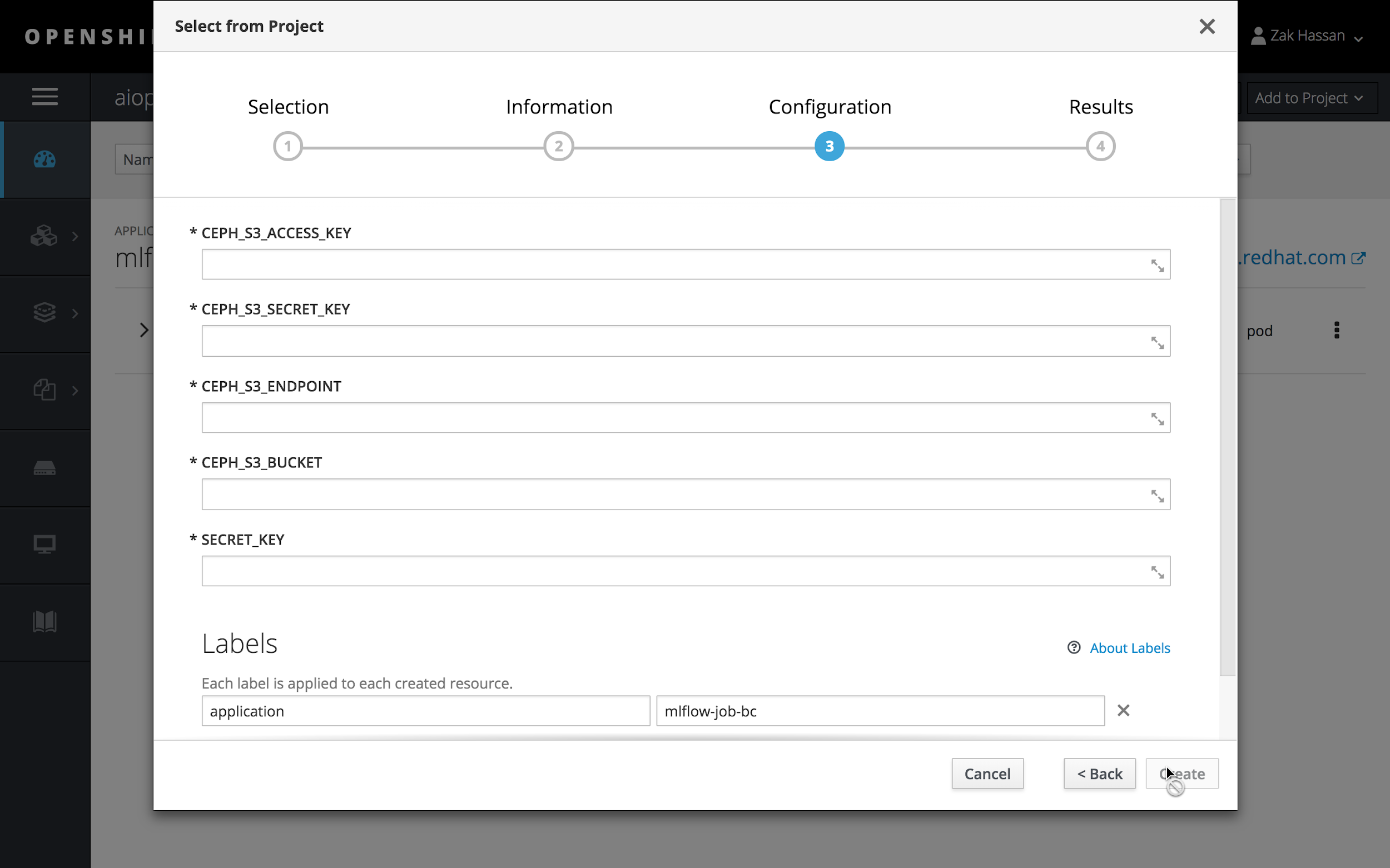Go to wizard step 2 Information
The height and width of the screenshot is (868, 1390).
point(558,146)
